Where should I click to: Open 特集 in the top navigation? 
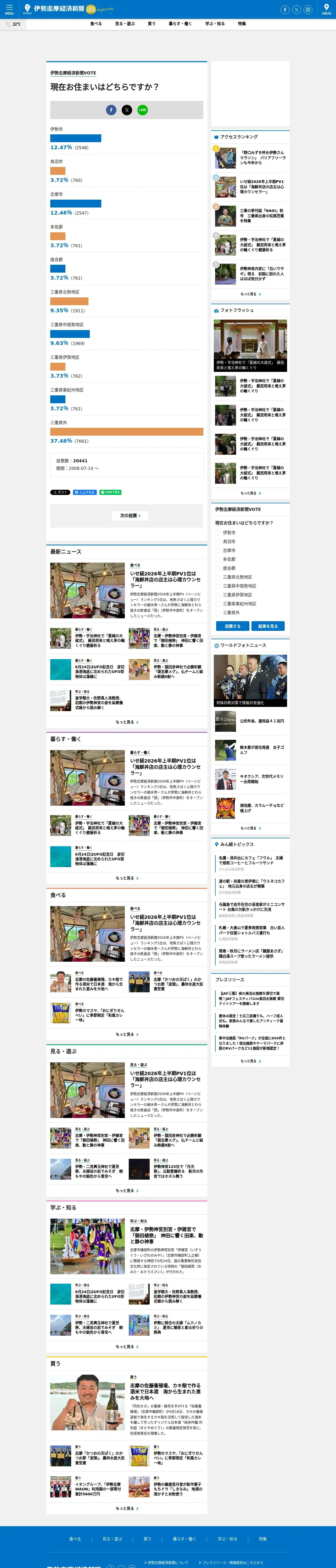pyautogui.click(x=242, y=24)
